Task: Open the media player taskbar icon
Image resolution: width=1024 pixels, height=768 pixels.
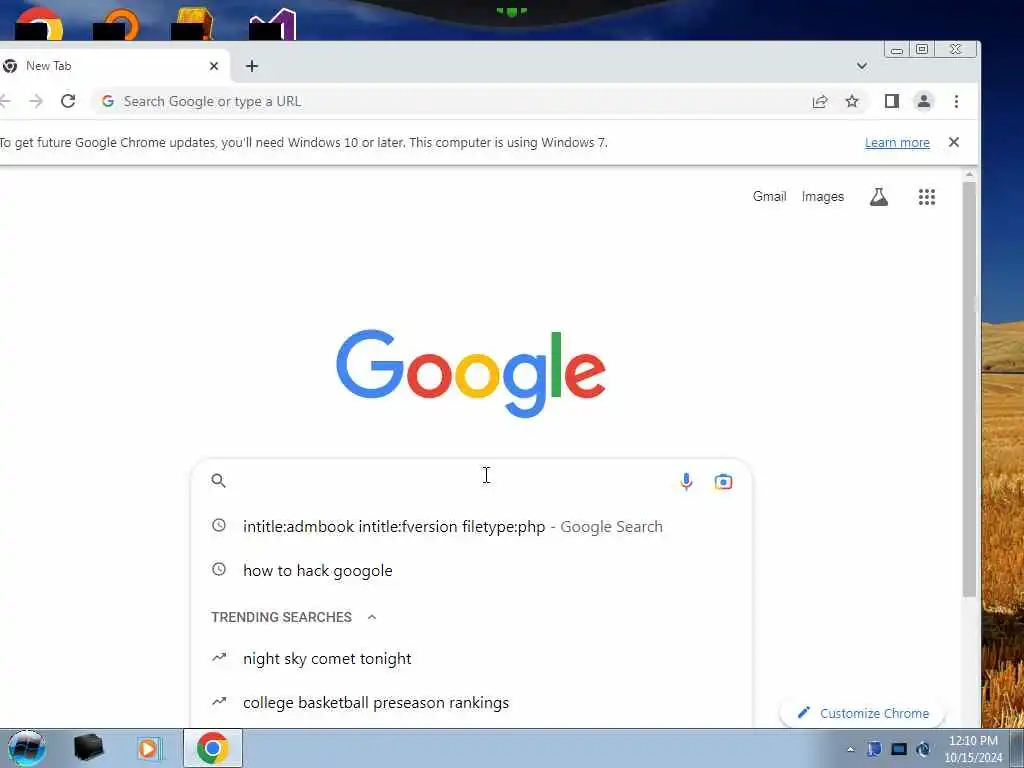Action: pos(148,748)
